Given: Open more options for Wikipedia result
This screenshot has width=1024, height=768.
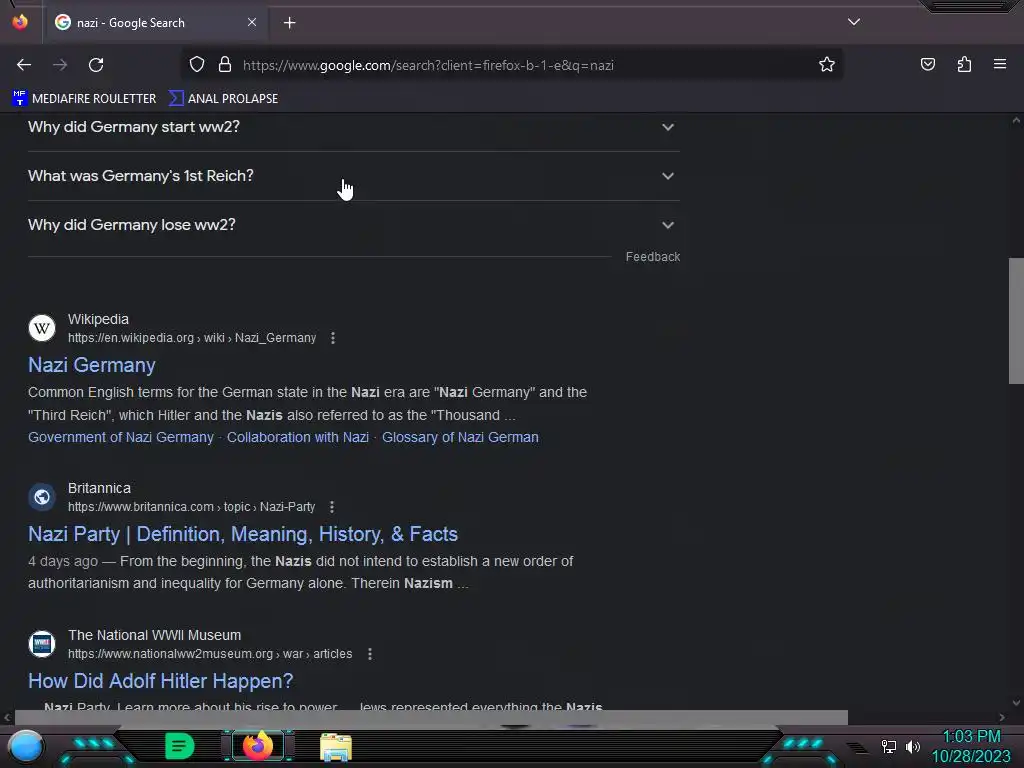Looking at the screenshot, I should (332, 338).
